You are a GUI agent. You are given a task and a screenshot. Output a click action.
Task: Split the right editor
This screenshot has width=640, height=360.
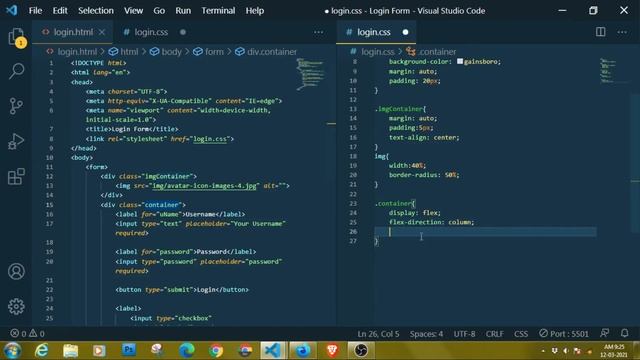(600, 32)
